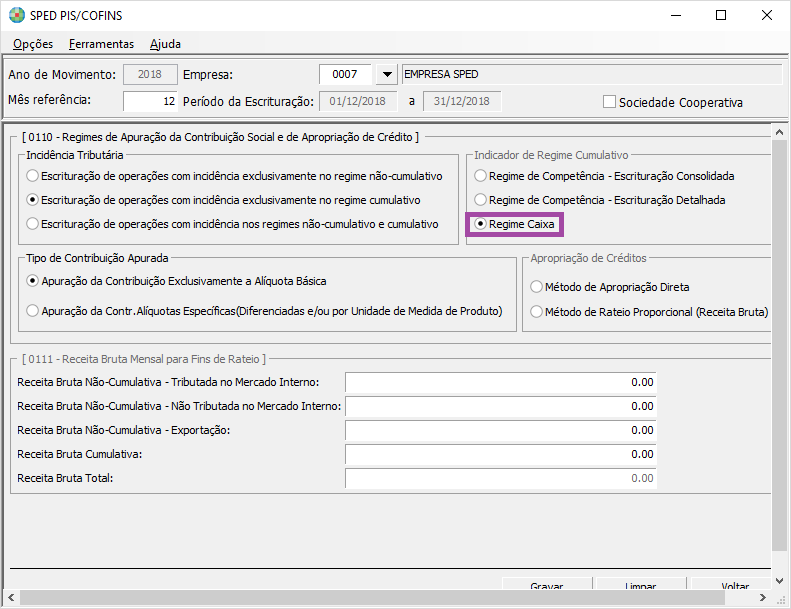Click the Limpar button
The height and width of the screenshot is (609, 791).
641,585
